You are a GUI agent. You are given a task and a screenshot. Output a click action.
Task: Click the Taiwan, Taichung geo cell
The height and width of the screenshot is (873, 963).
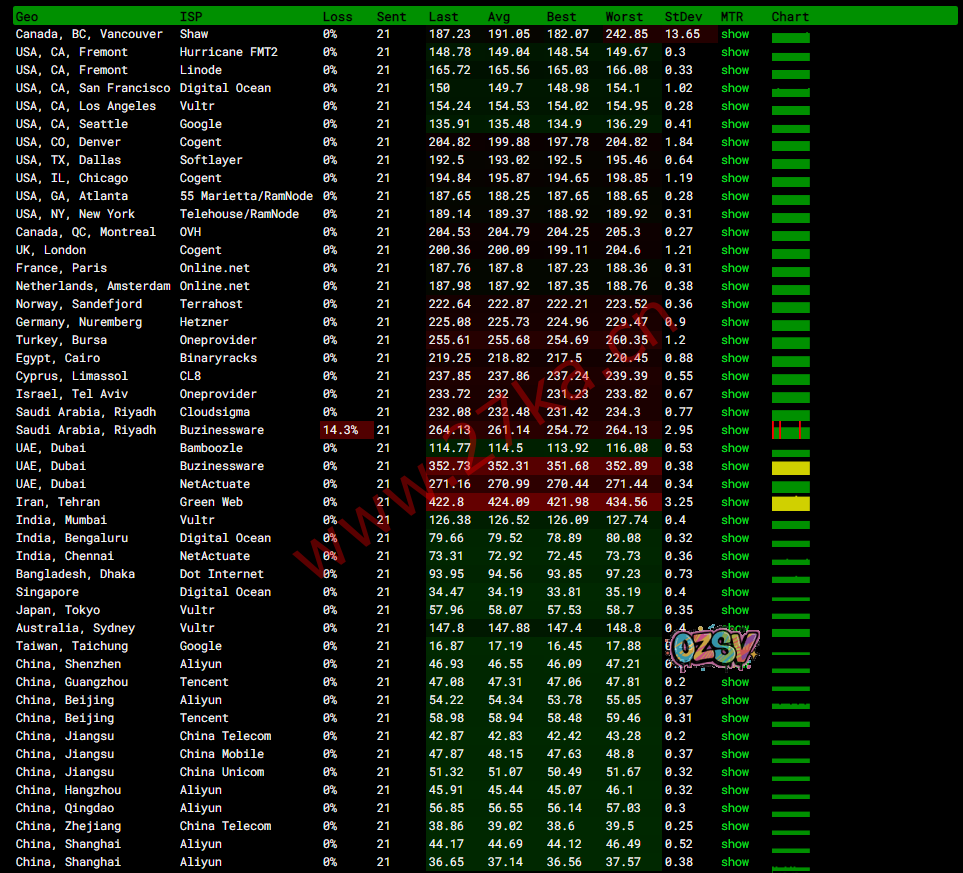72,646
